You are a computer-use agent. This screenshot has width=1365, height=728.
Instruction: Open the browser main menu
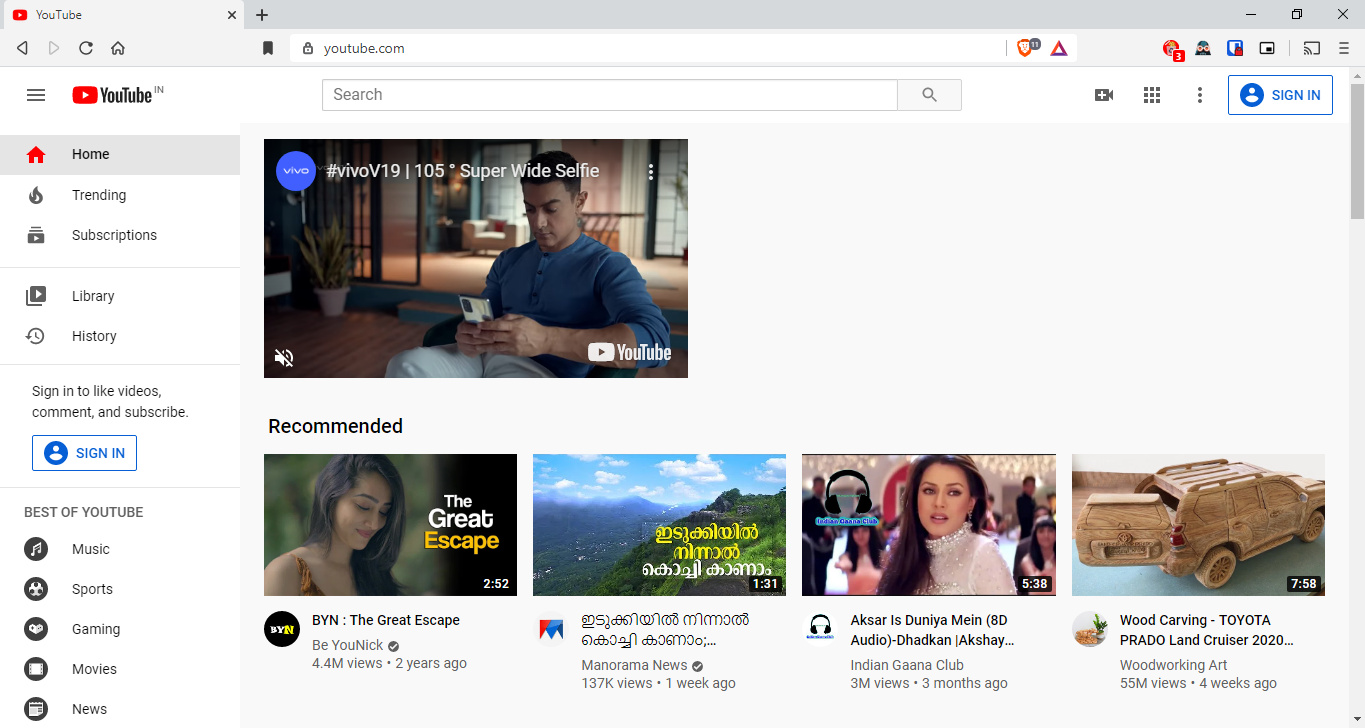[1344, 48]
